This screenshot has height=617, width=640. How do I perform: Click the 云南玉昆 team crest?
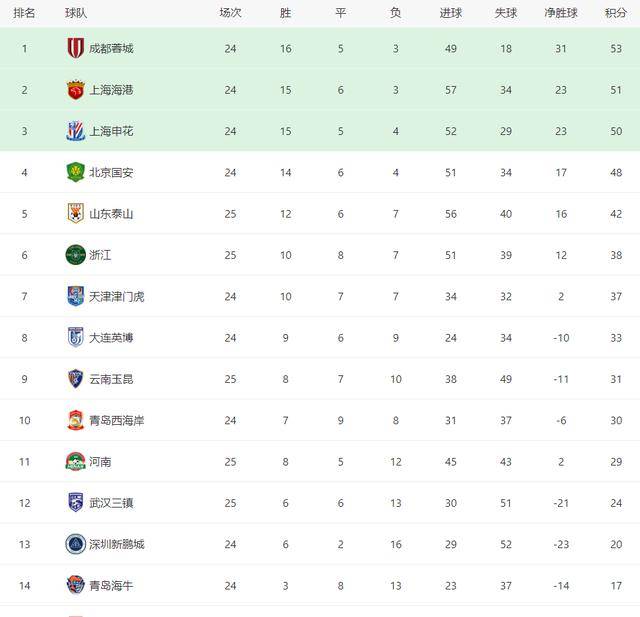coord(76,379)
